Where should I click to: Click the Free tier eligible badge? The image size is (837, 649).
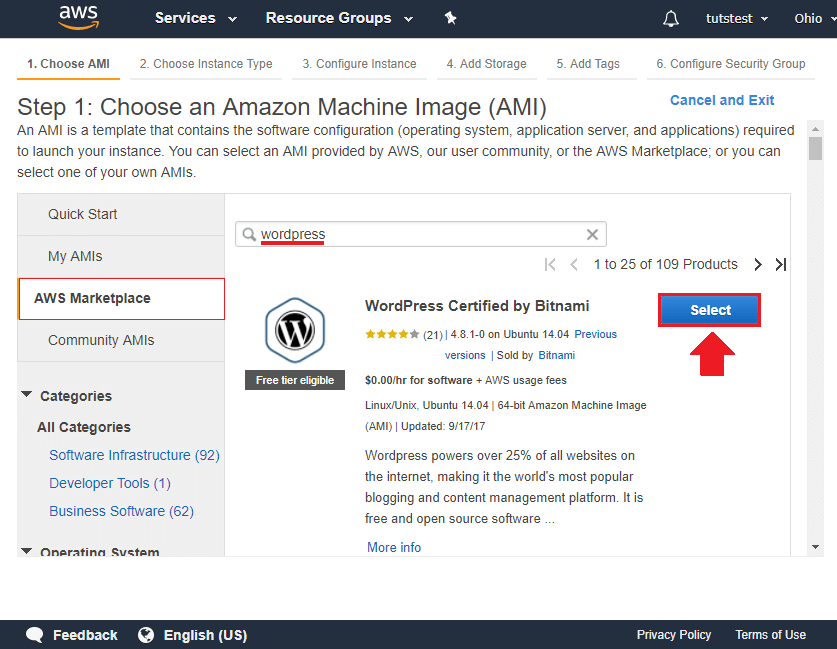click(295, 380)
